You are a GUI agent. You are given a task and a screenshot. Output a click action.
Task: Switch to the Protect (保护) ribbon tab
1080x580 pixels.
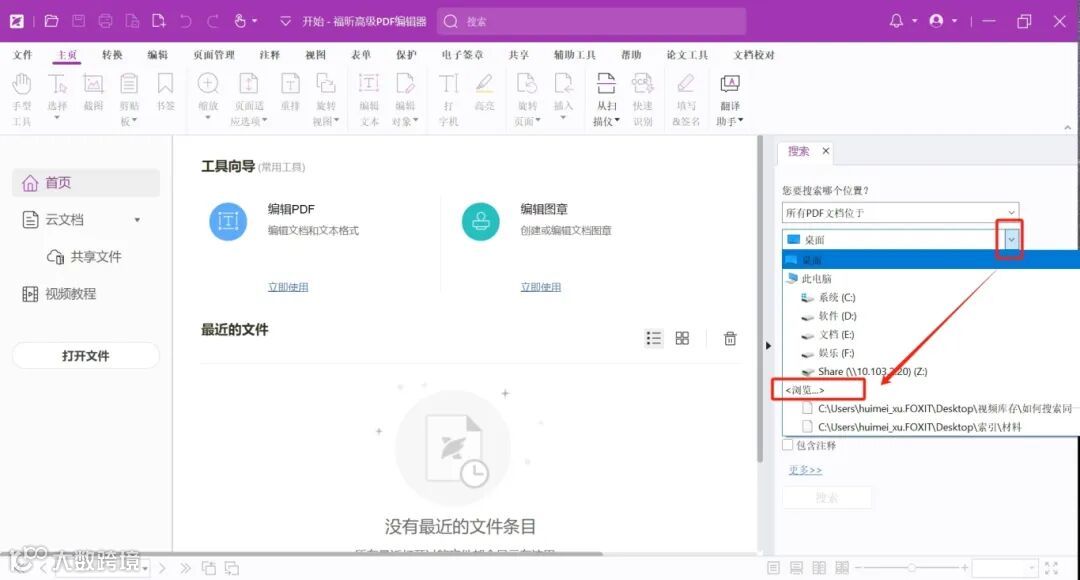(x=406, y=54)
